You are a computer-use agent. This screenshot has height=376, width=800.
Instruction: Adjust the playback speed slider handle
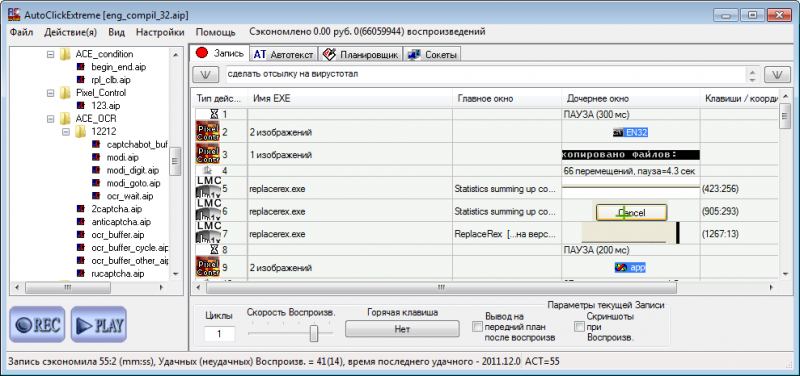tap(314, 333)
